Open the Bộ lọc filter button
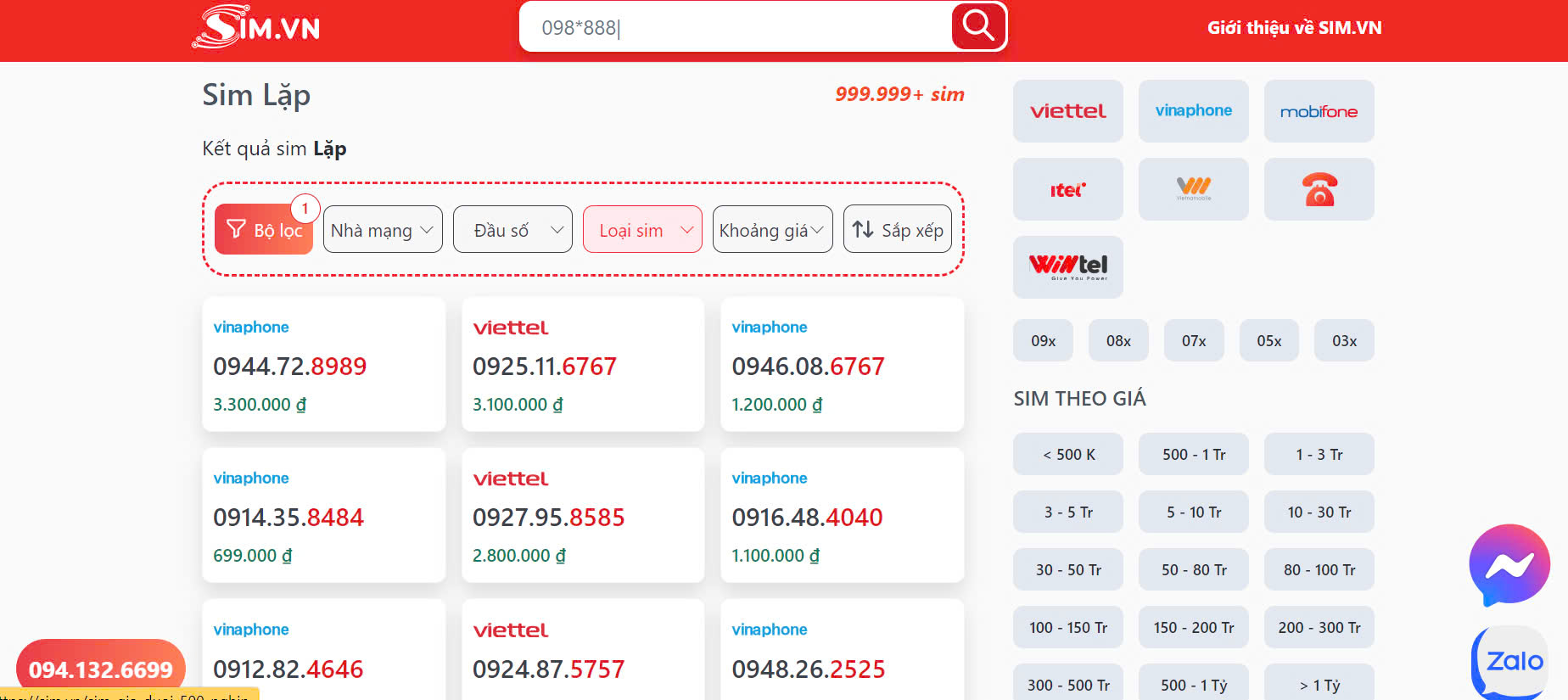The width and height of the screenshot is (1568, 700). [x=264, y=229]
